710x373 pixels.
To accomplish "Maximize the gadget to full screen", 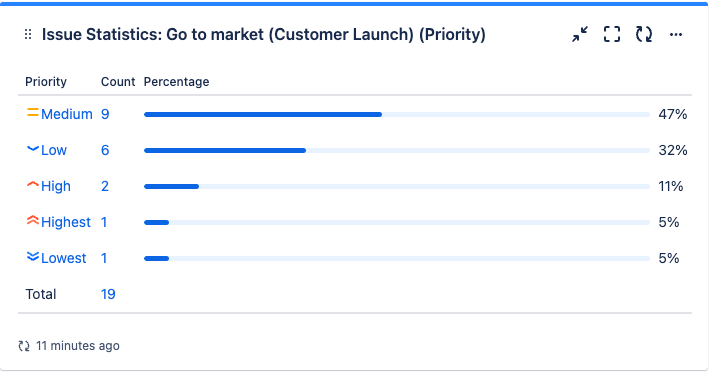I will point(612,34).
